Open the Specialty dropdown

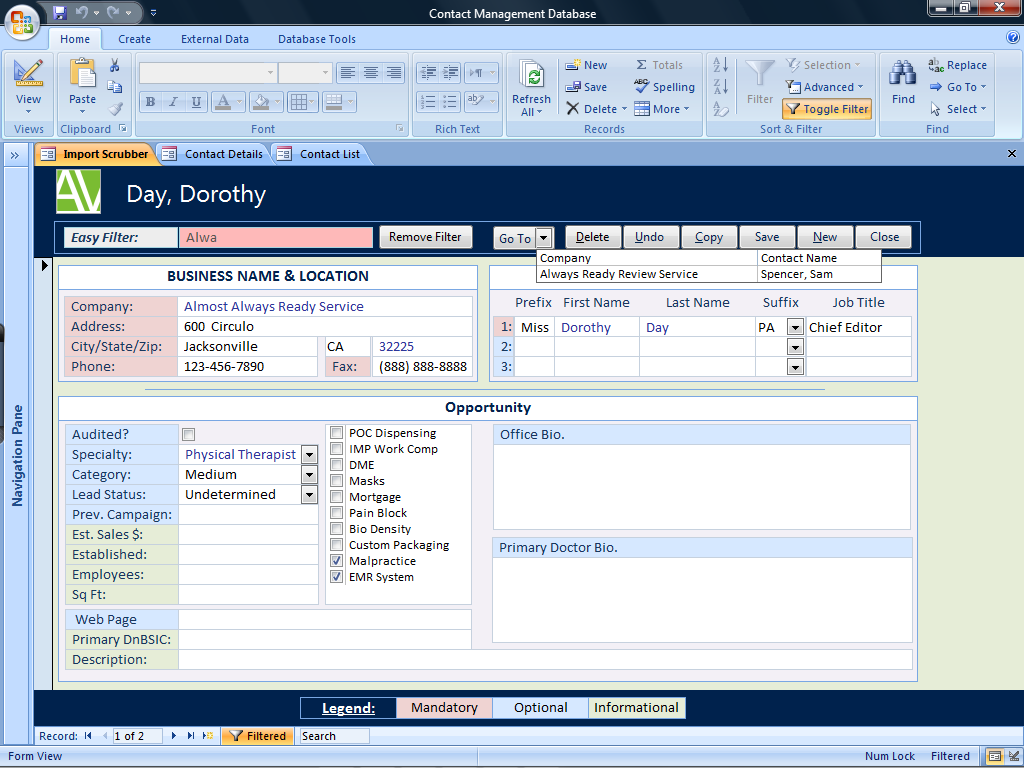pyautogui.click(x=310, y=455)
